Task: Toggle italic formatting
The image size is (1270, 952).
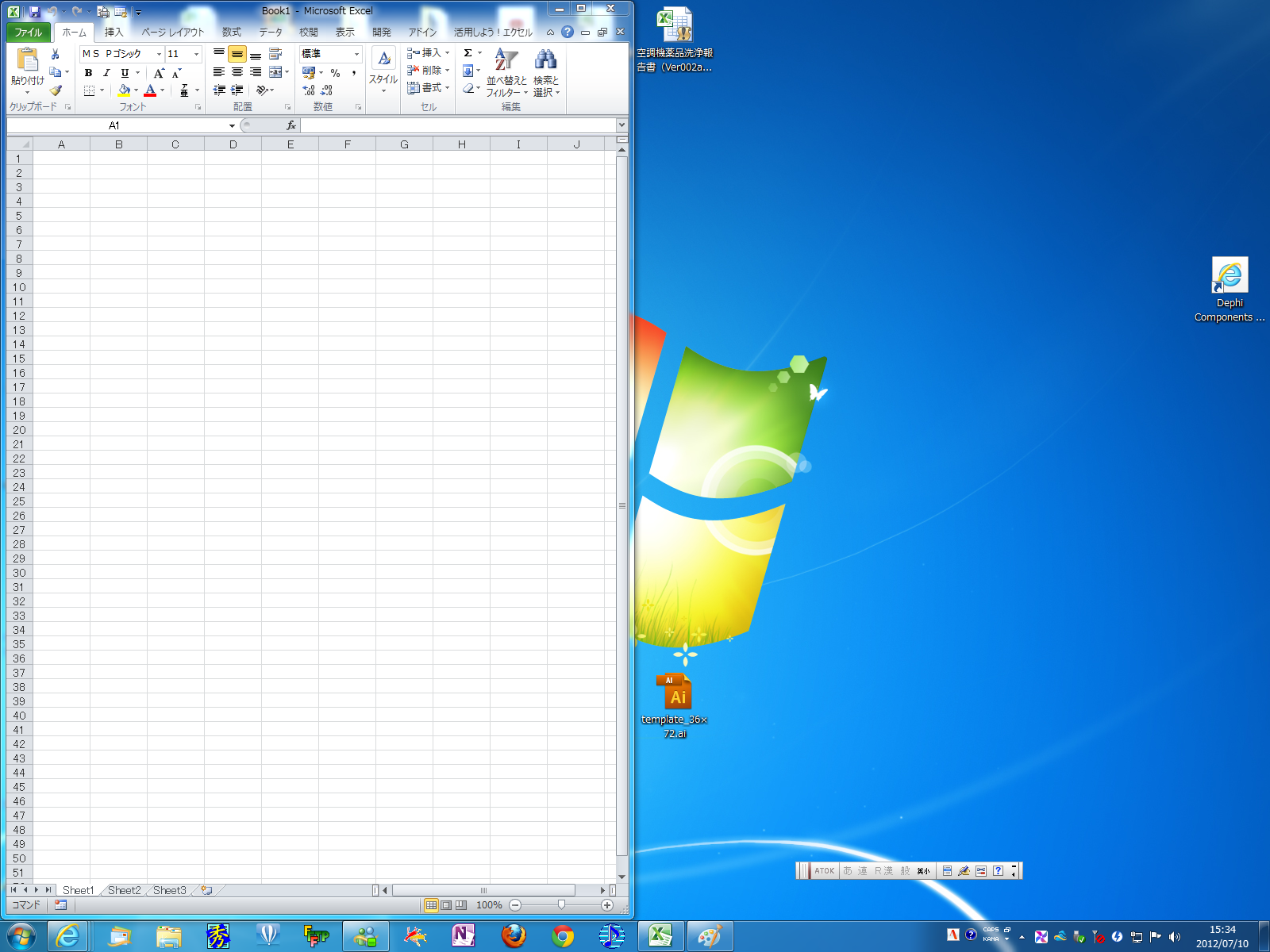Action: point(106,72)
